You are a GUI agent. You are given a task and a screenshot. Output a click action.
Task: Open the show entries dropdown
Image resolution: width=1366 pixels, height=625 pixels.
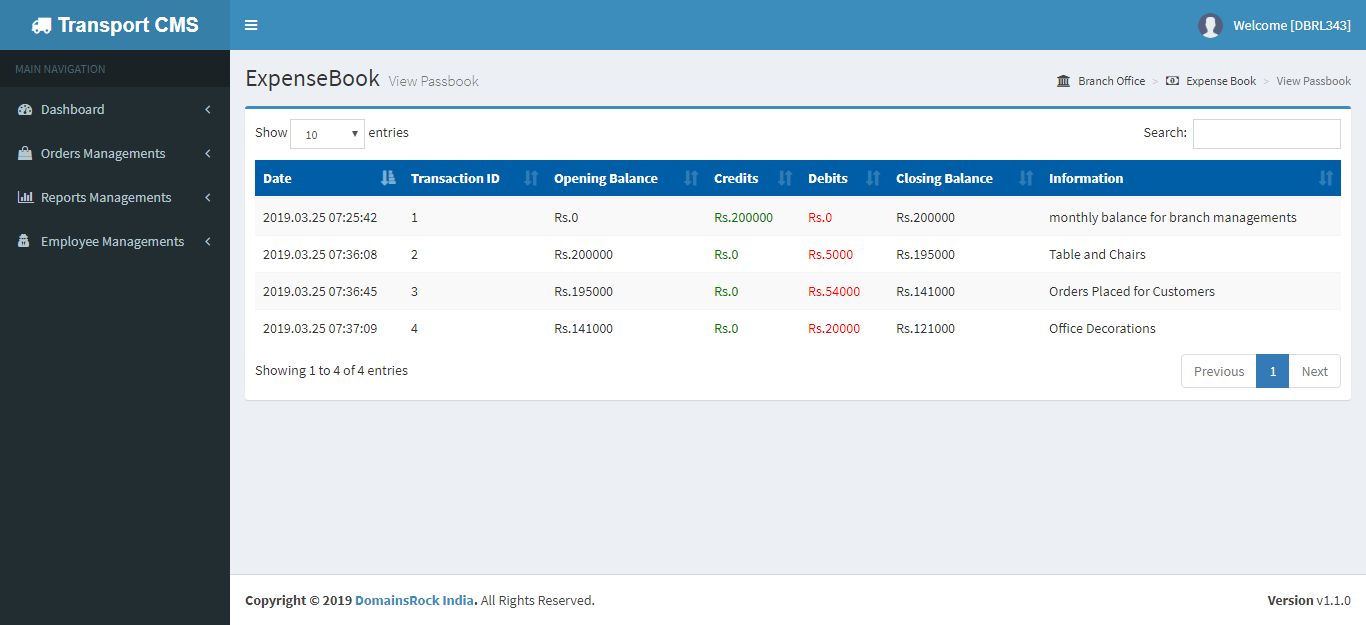click(x=327, y=134)
